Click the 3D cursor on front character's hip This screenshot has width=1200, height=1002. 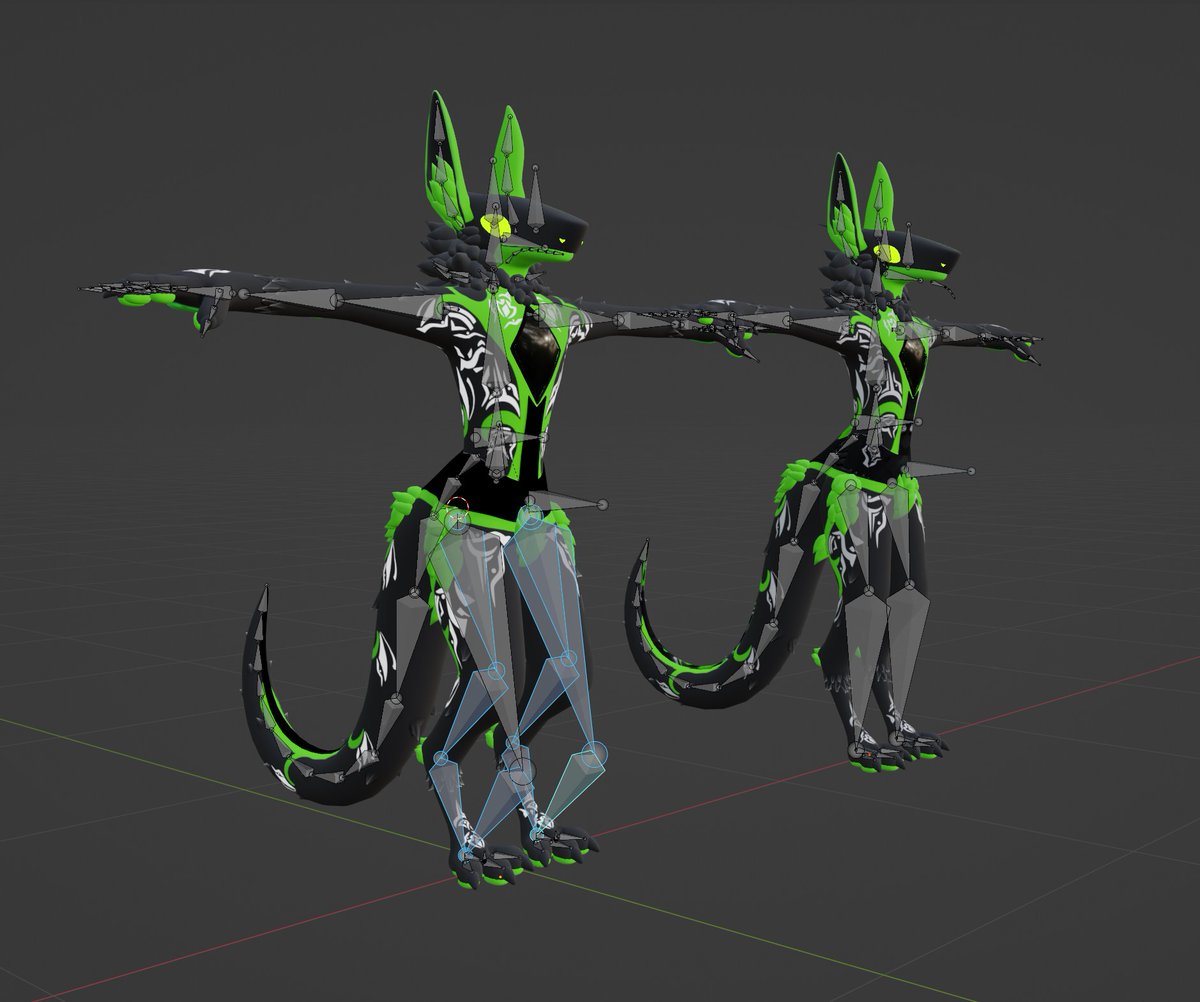(456, 509)
